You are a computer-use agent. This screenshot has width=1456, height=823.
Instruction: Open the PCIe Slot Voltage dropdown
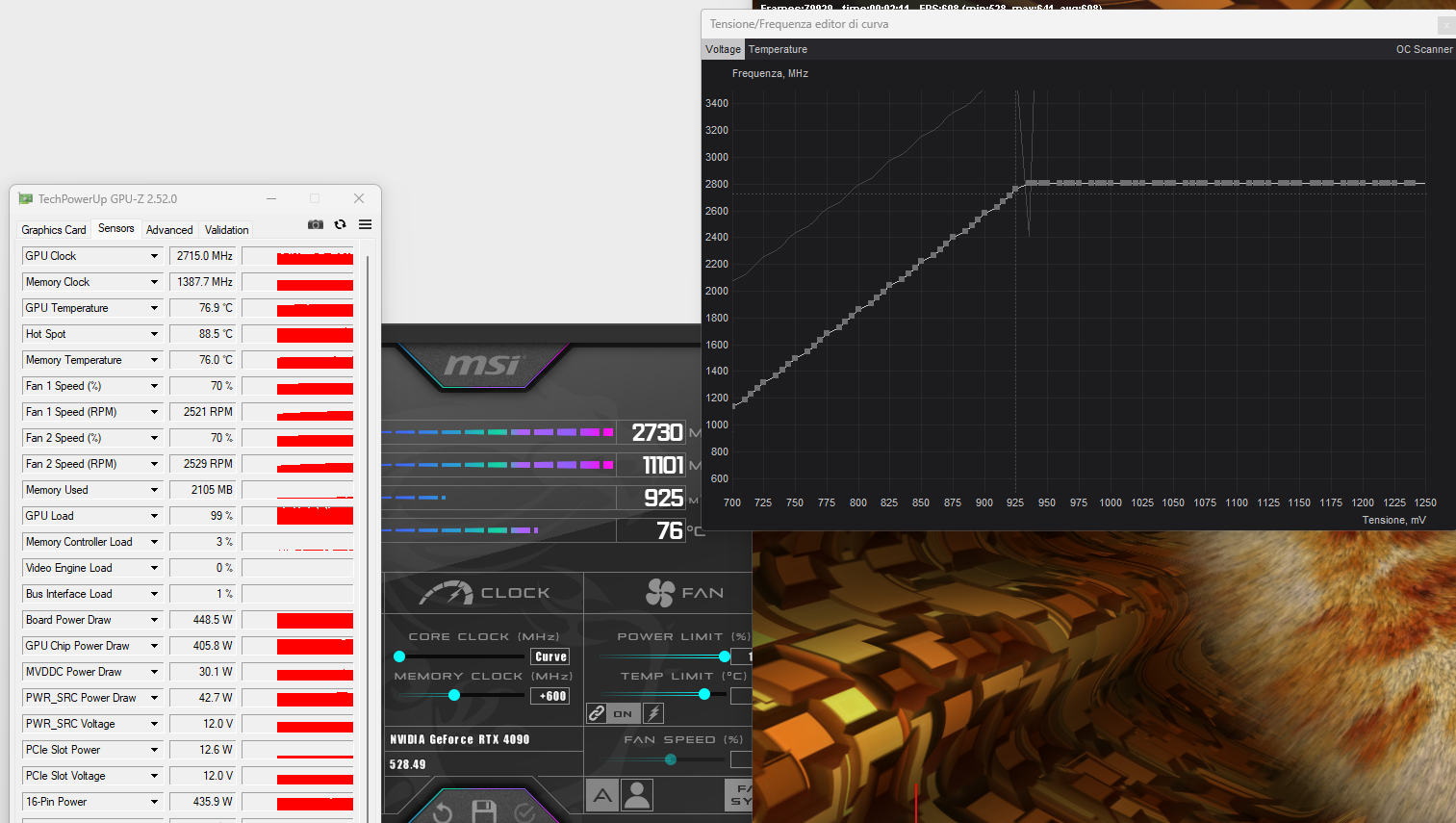pyautogui.click(x=154, y=776)
